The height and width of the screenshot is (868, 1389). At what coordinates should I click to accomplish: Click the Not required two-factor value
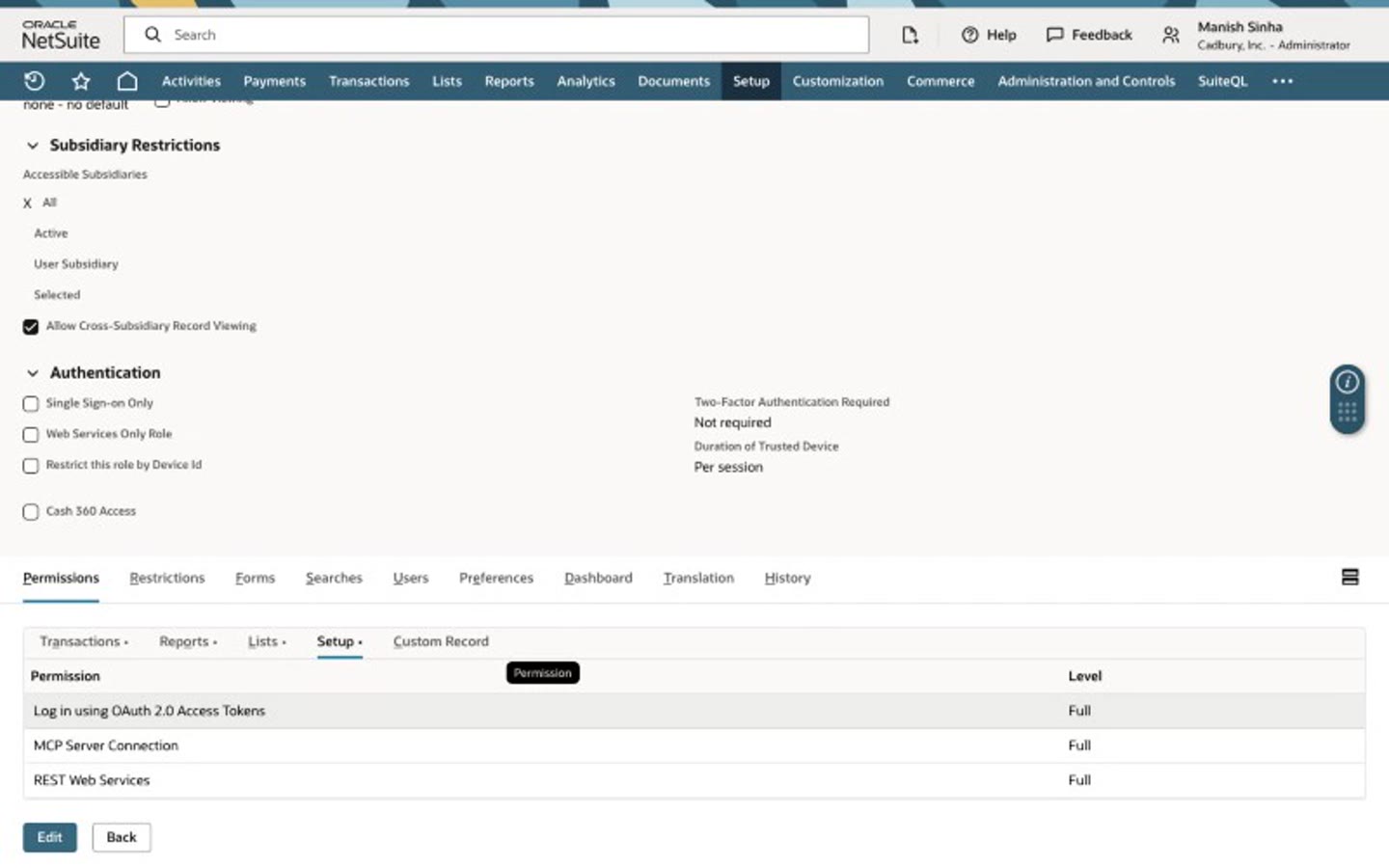[x=732, y=422]
